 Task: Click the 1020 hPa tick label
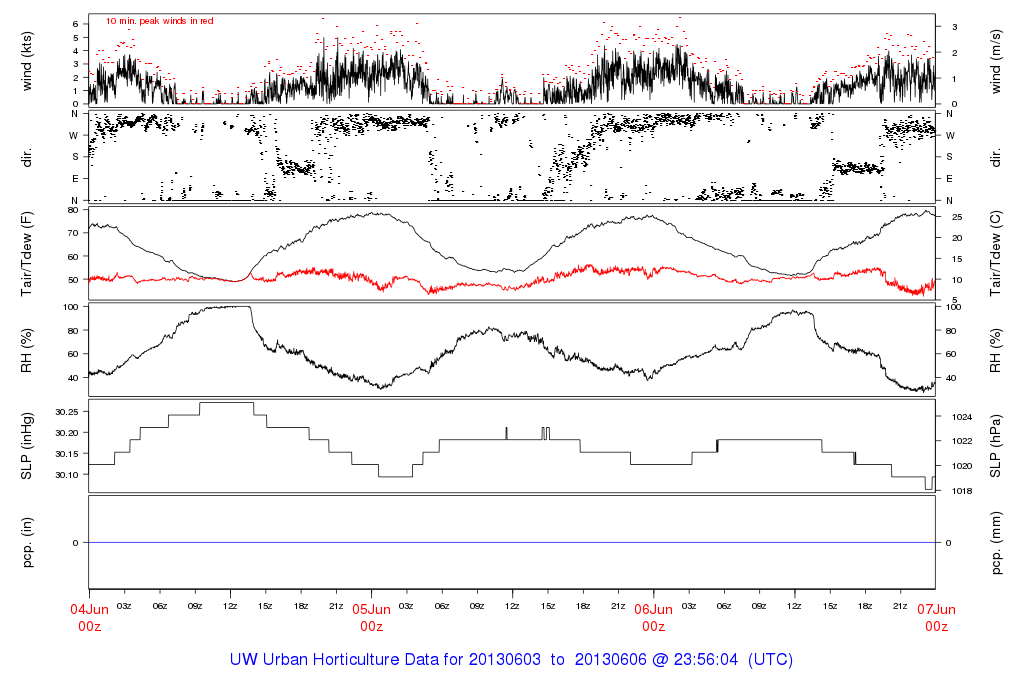point(962,466)
